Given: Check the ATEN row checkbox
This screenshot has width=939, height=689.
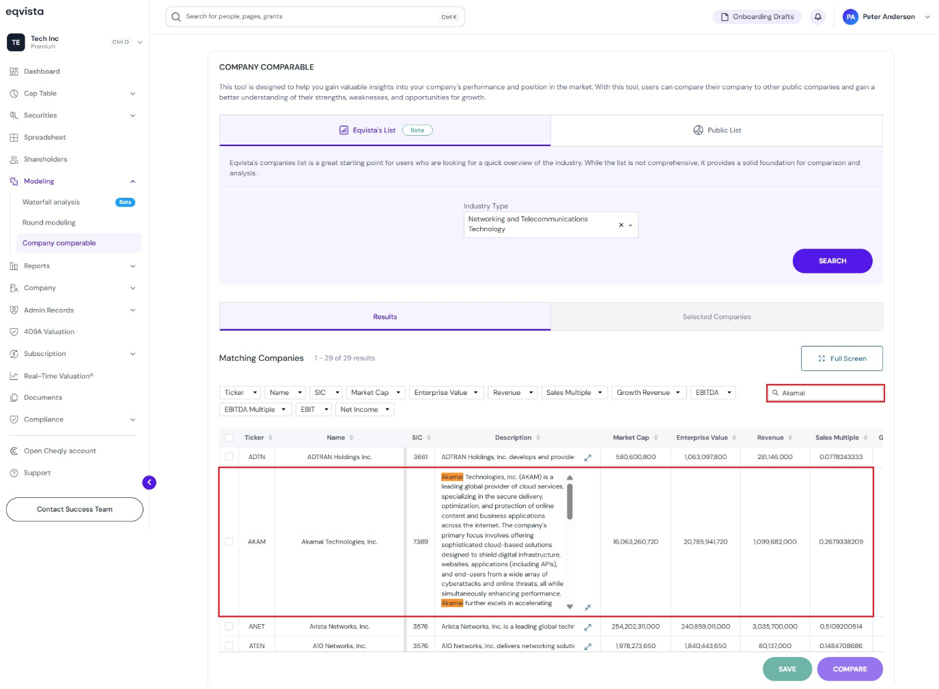Looking at the screenshot, I should click(229, 646).
